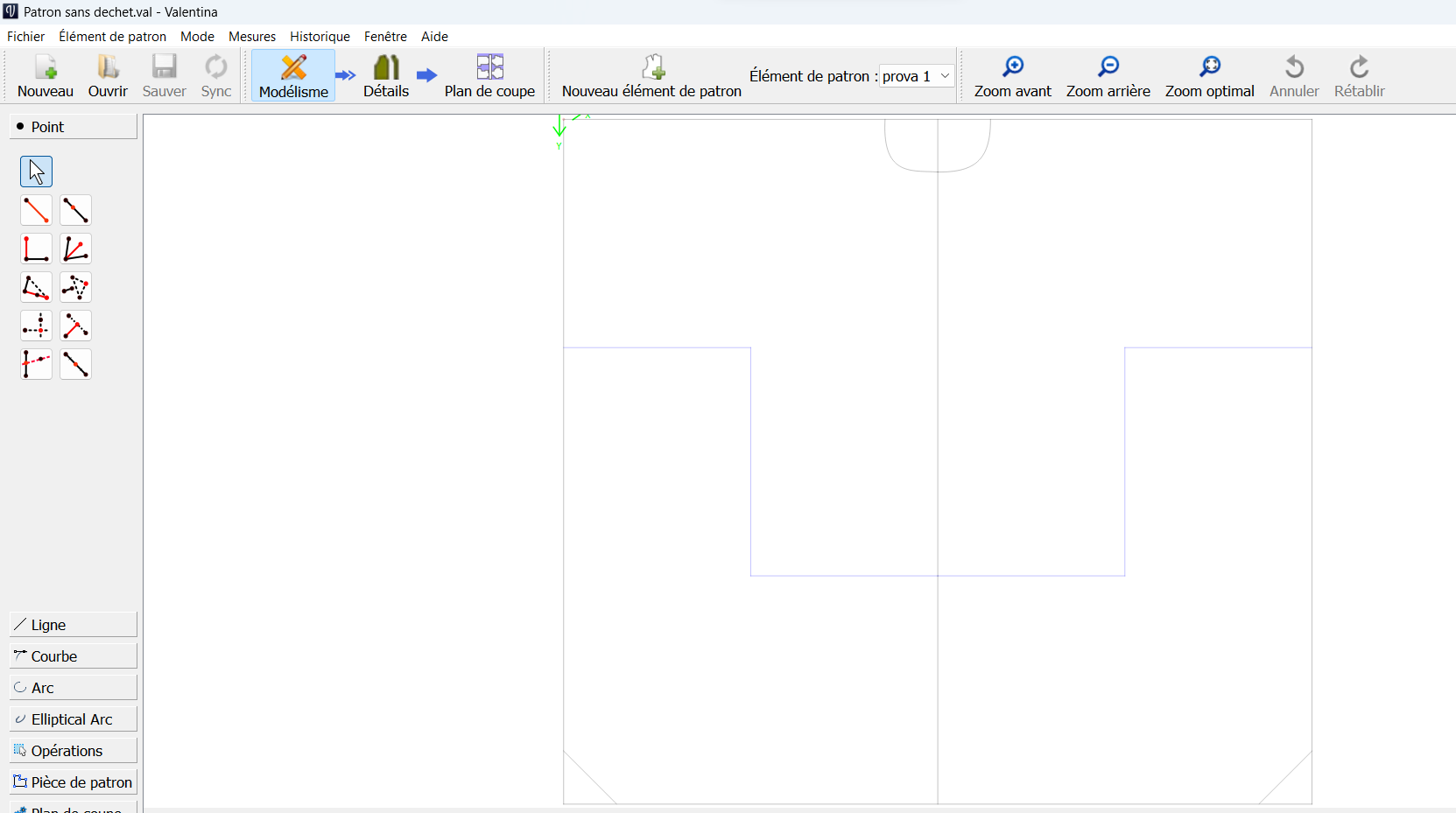
Task: Fit the pattern with Zoom optimal
Action: [x=1209, y=76]
